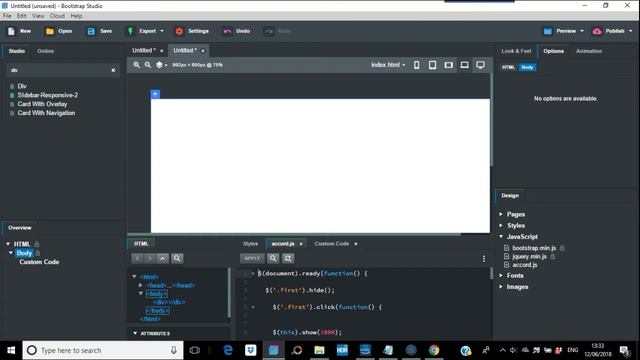This screenshot has width=640, height=360.
Task: Switch to the first Untitled design tab
Action: [x=144, y=50]
